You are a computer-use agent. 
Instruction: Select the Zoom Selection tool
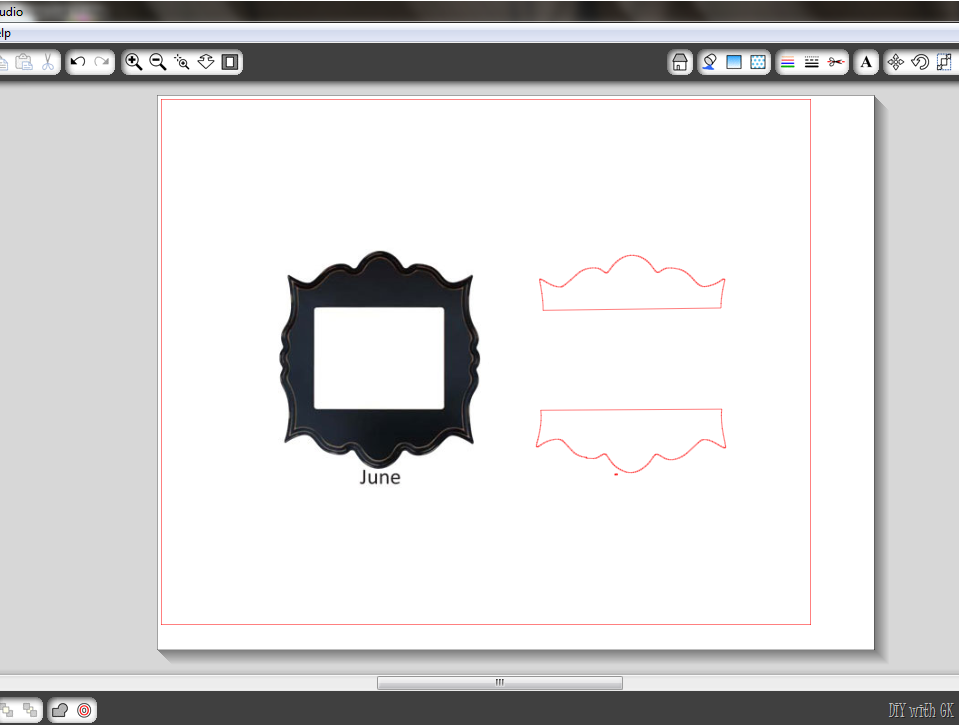coord(182,62)
